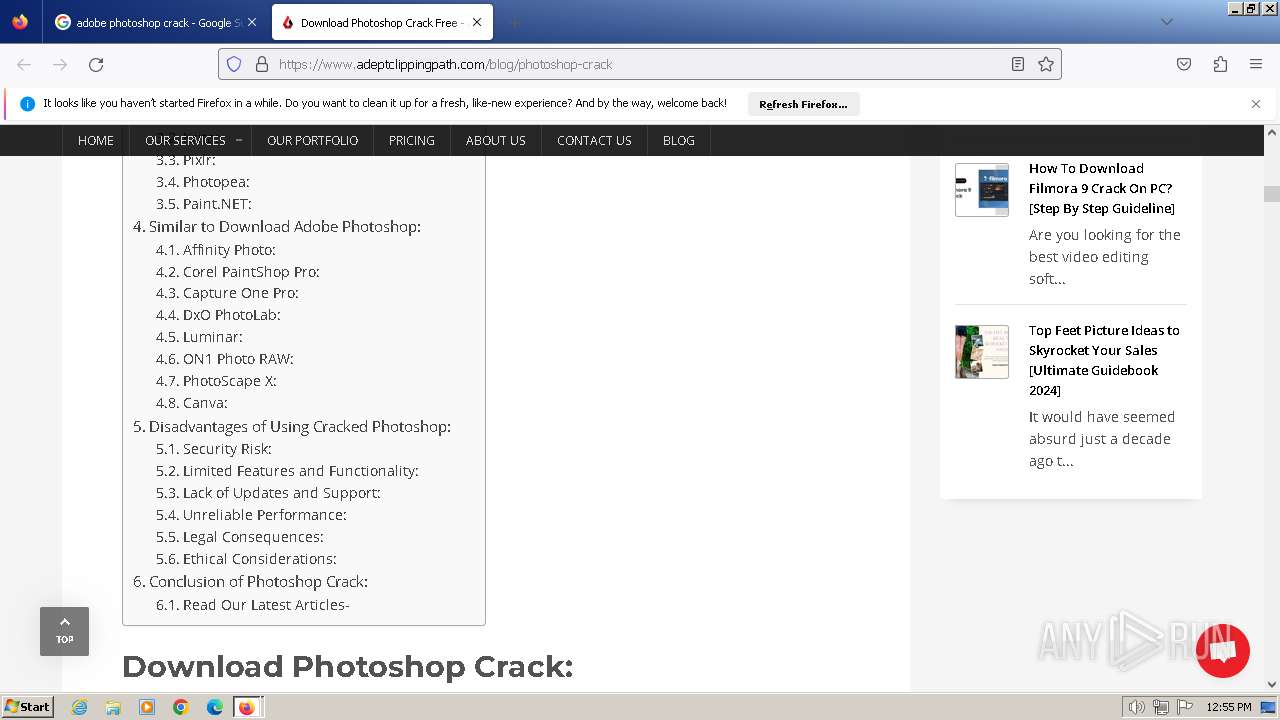Image resolution: width=1280 pixels, height=720 pixels.
Task: Jump to 4.5. Luminar entry
Action: pos(199,337)
